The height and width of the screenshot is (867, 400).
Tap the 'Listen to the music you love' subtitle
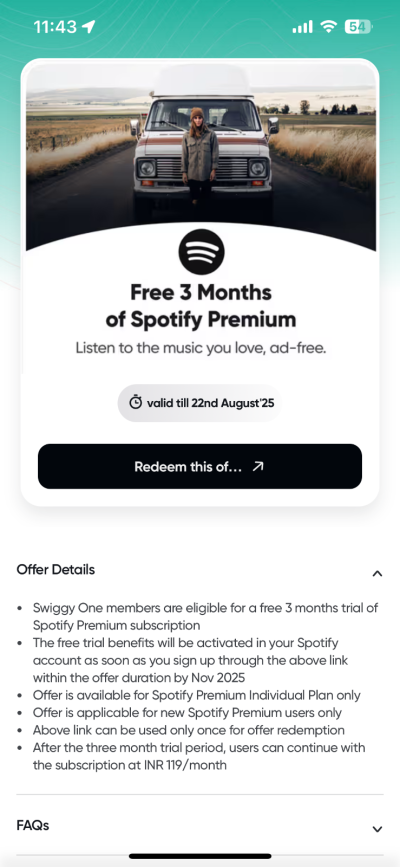[201, 348]
